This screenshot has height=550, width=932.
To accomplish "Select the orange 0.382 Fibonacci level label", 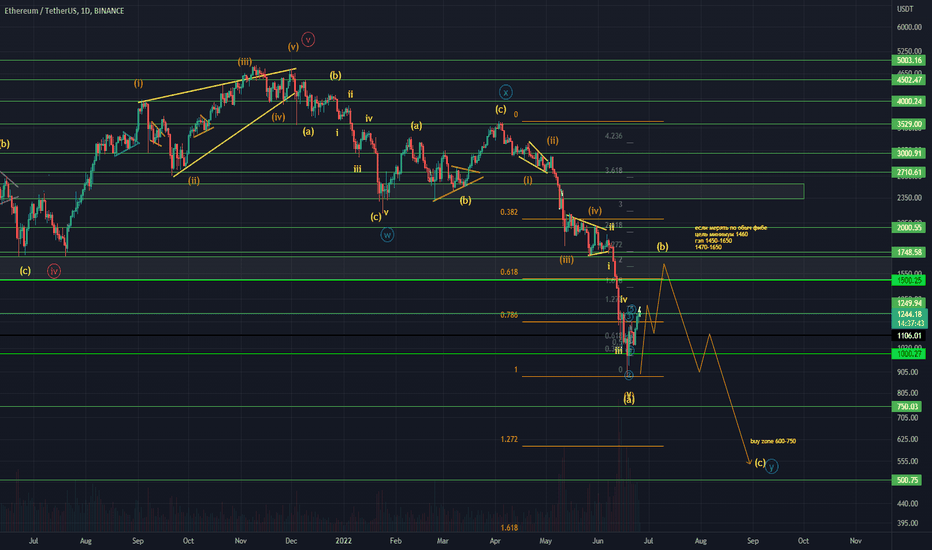I will 509,212.
